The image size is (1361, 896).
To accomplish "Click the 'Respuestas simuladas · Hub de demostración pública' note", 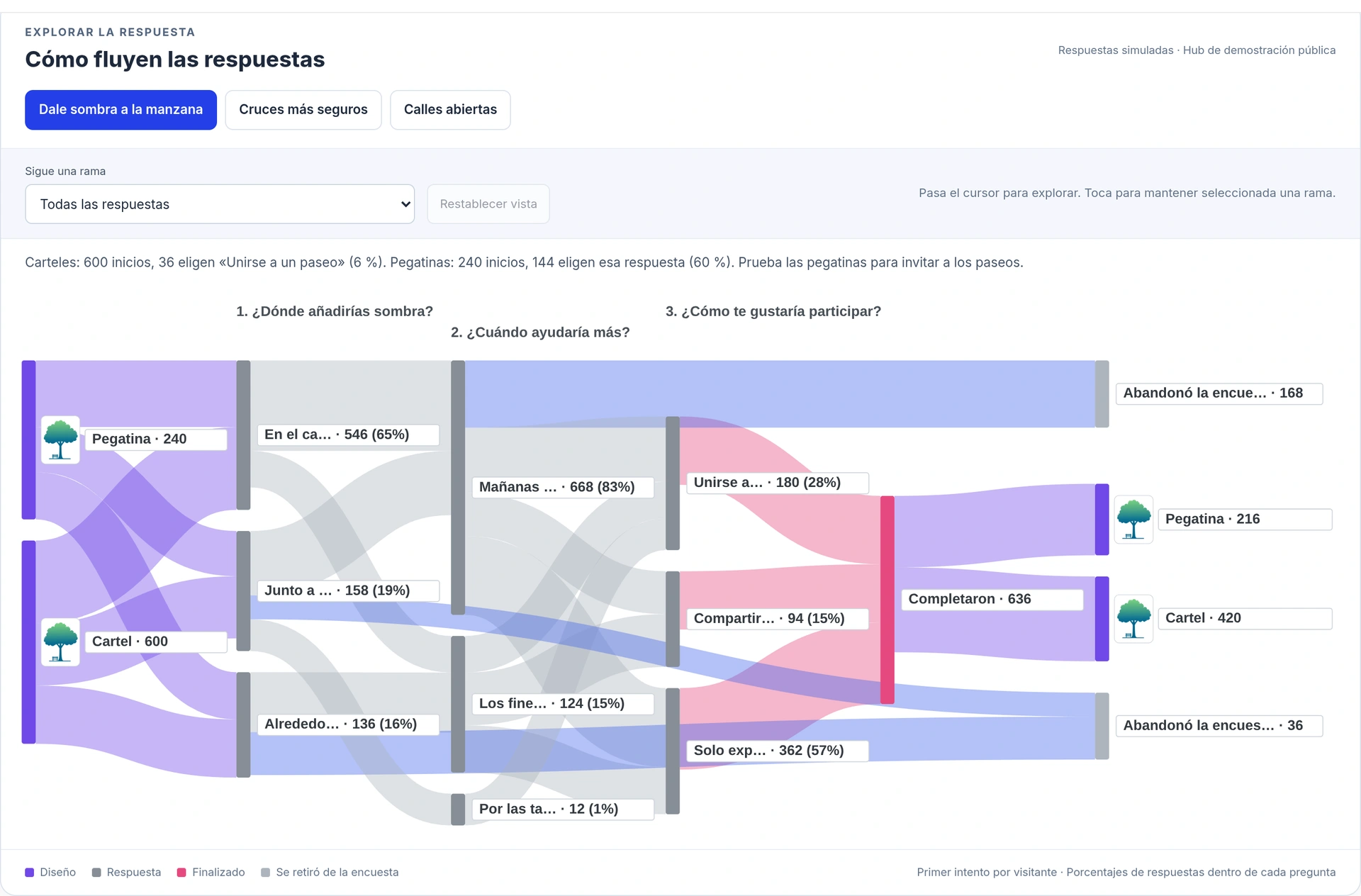I will click(x=1197, y=50).
